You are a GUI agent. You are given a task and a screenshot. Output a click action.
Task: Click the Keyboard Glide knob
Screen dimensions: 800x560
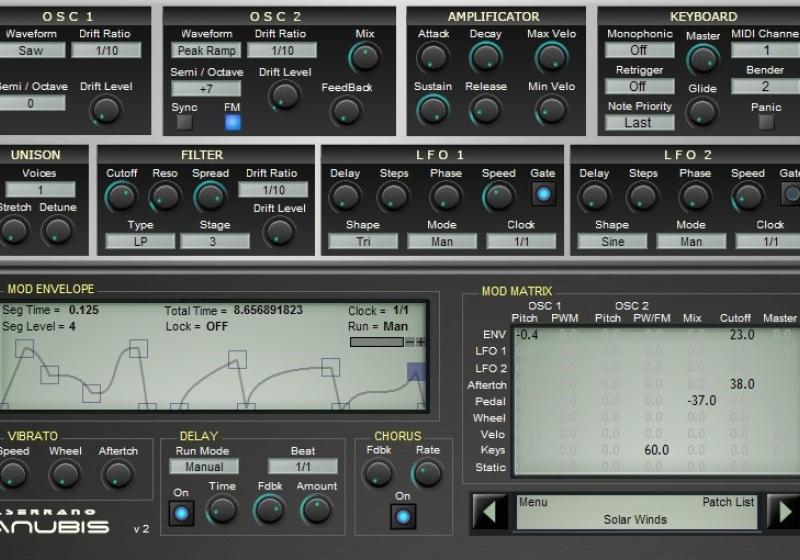[x=702, y=111]
